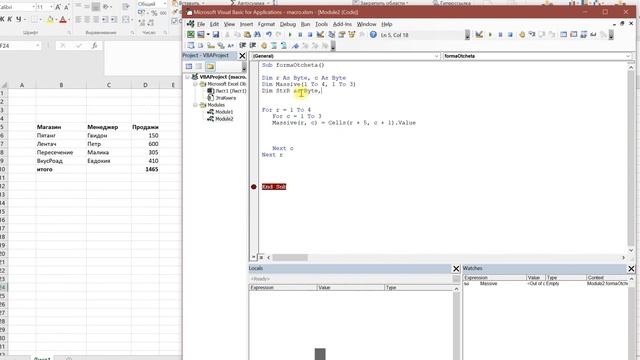This screenshot has height=360, width=640.
Task: Open the View menu
Action: pos(229,24)
